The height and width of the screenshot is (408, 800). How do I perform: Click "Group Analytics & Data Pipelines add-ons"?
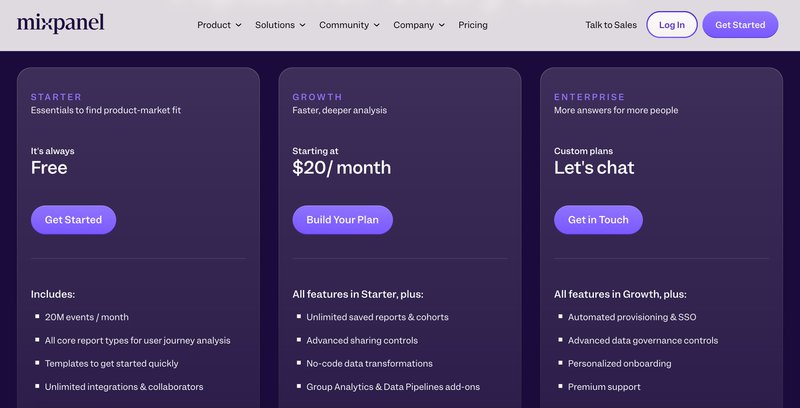[x=393, y=387]
